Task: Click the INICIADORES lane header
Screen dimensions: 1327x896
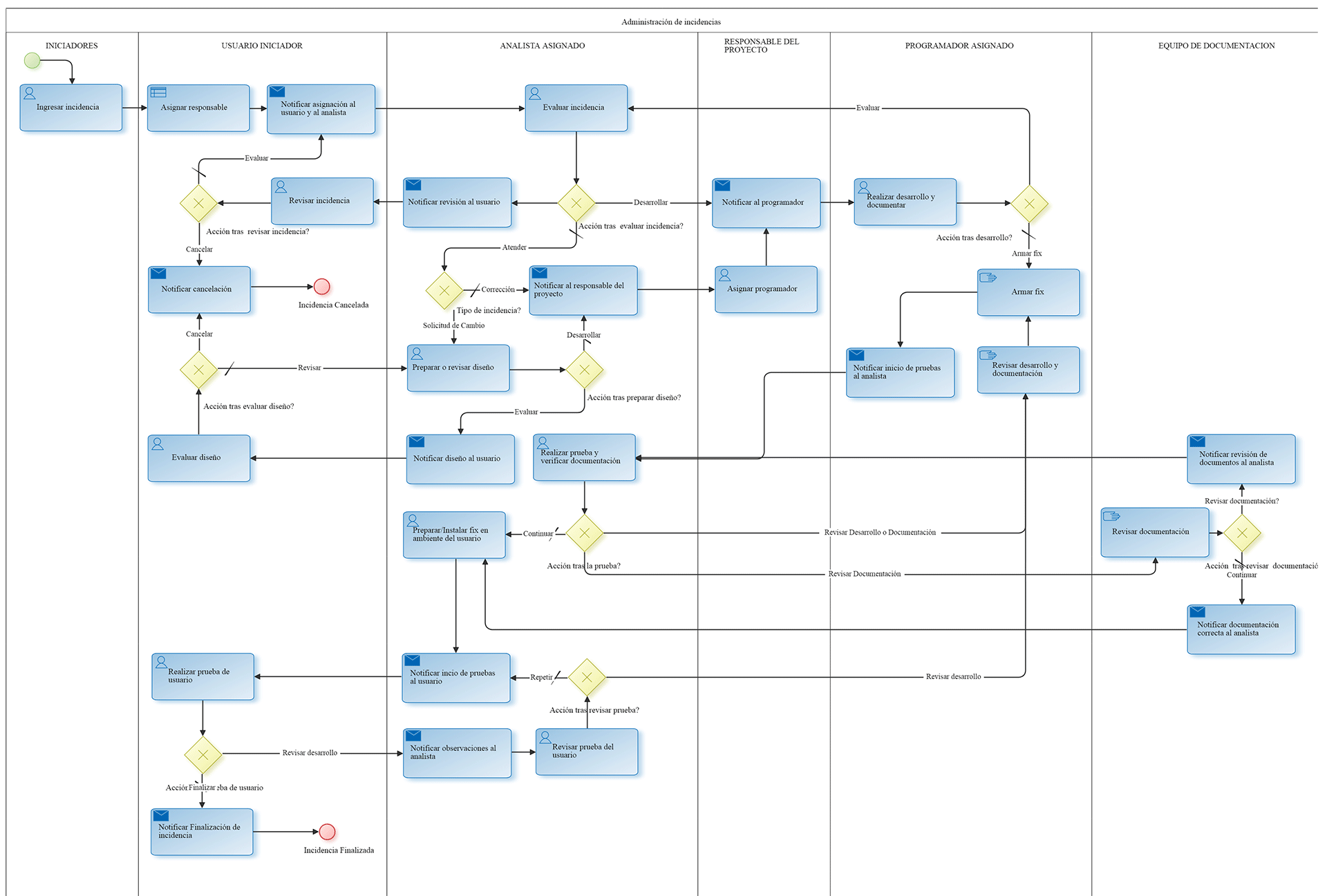Action: pos(72,46)
